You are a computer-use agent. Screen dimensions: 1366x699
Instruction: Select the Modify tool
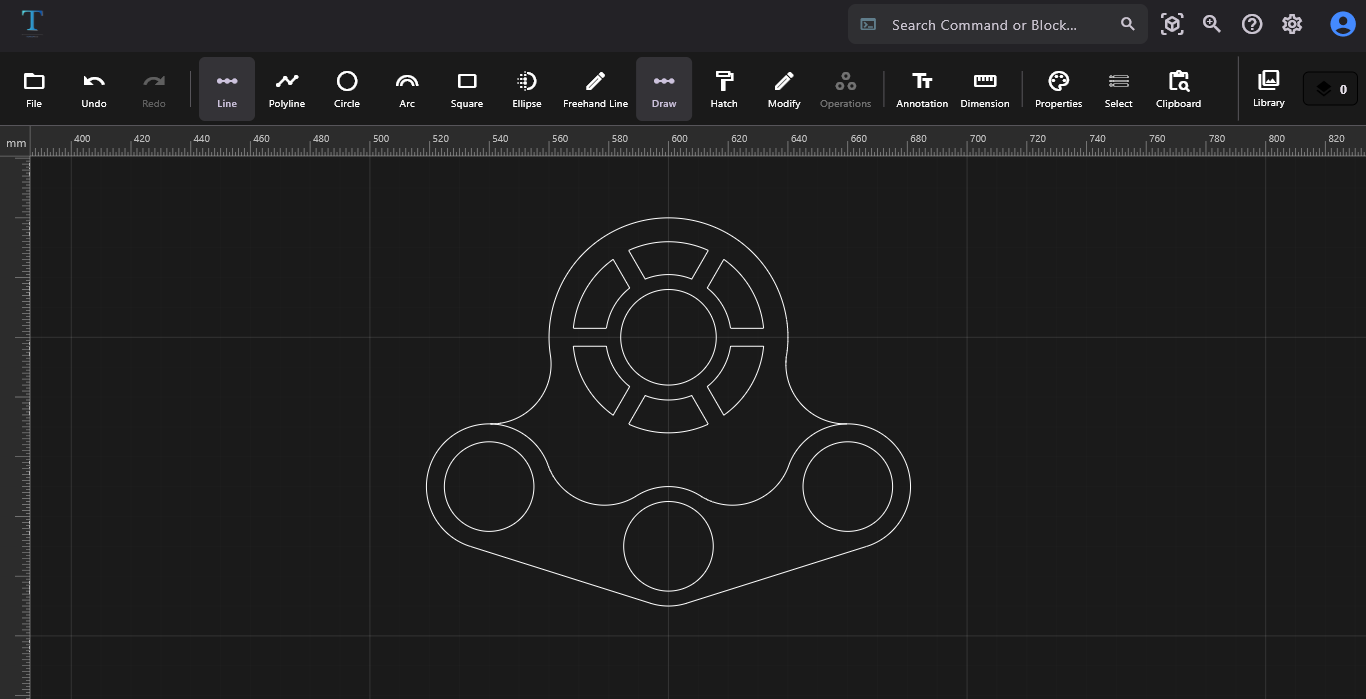(x=784, y=88)
